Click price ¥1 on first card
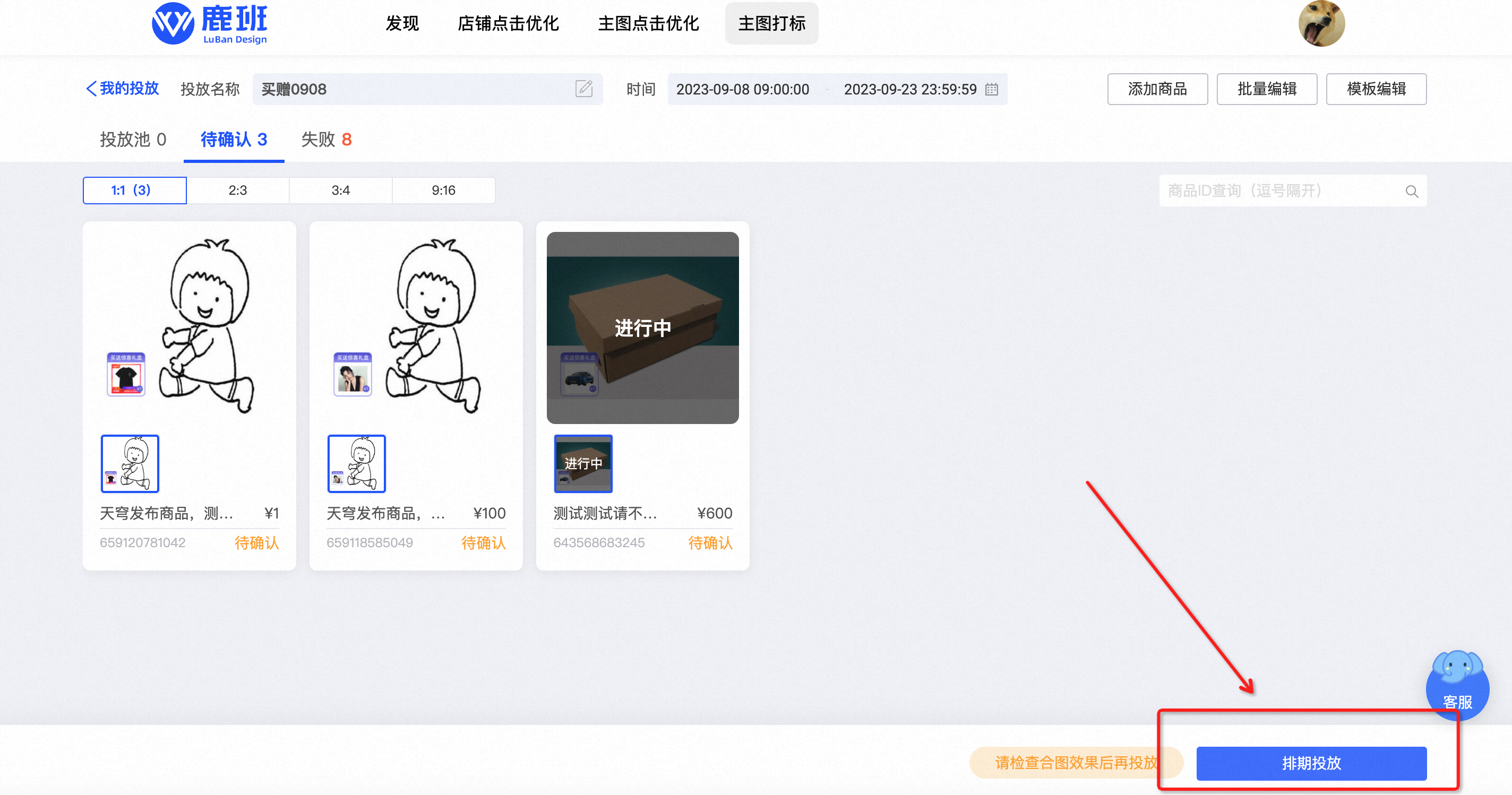Image resolution: width=1512 pixels, height=795 pixels. point(271,513)
